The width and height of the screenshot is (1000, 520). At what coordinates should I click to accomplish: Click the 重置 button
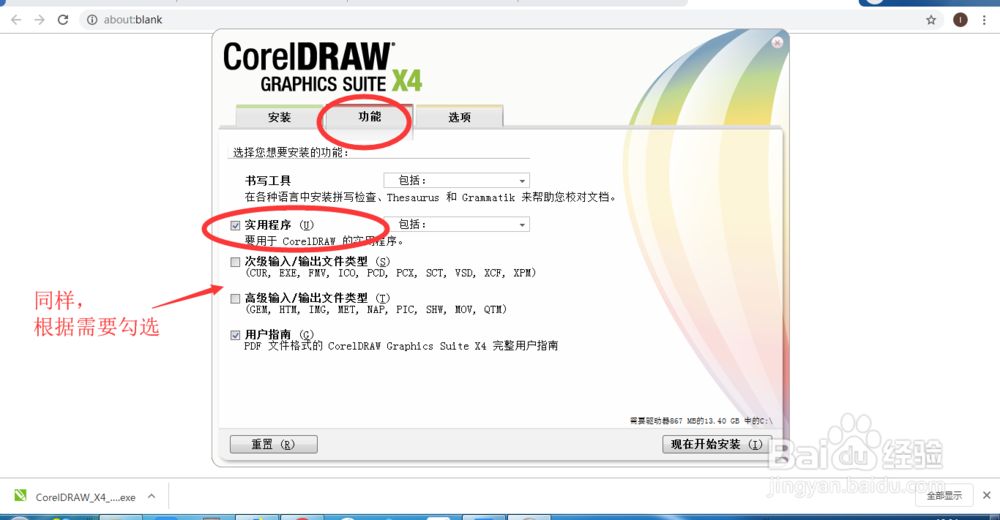click(x=274, y=444)
